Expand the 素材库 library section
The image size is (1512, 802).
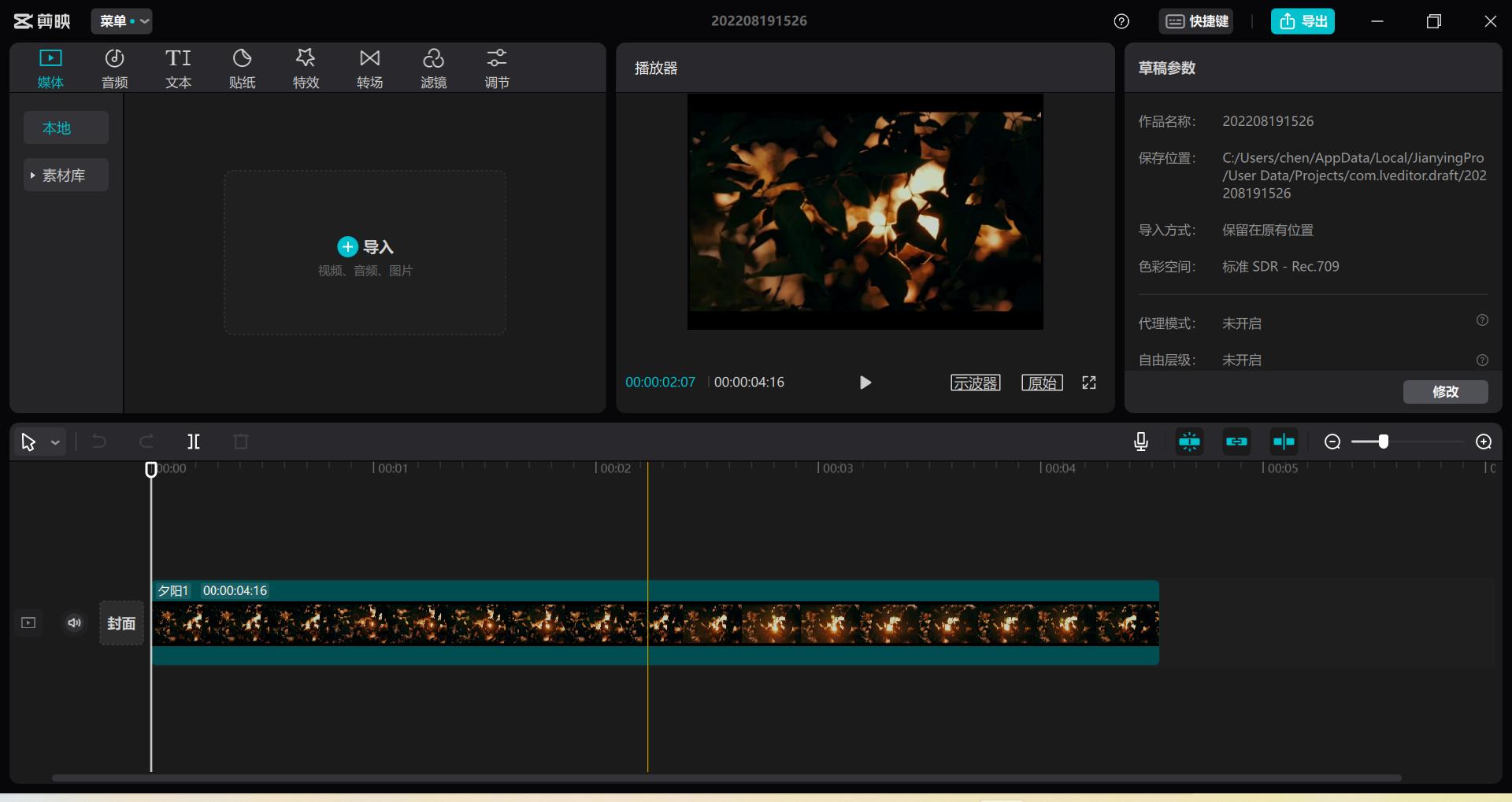click(x=65, y=176)
